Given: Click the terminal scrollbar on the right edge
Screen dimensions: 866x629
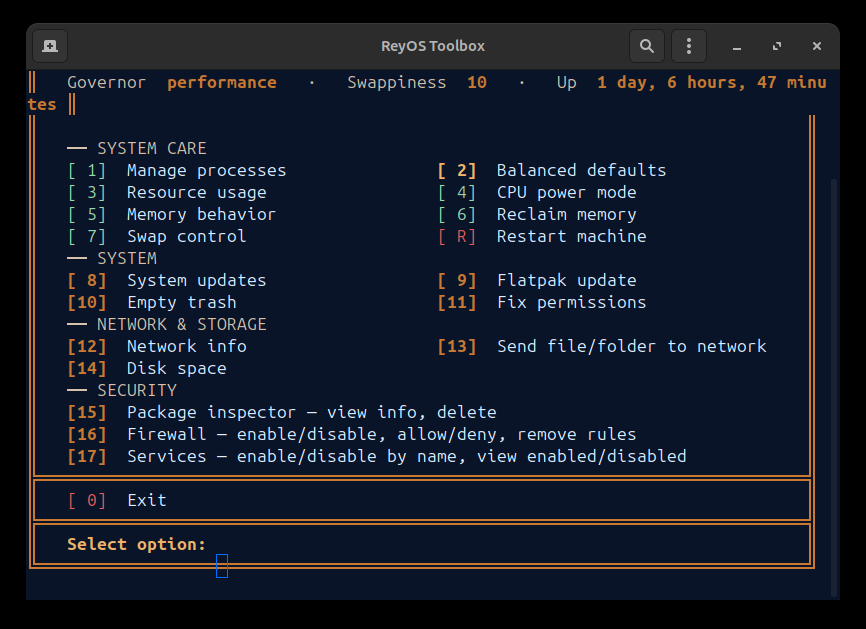Looking at the screenshot, I should click(x=834, y=387).
